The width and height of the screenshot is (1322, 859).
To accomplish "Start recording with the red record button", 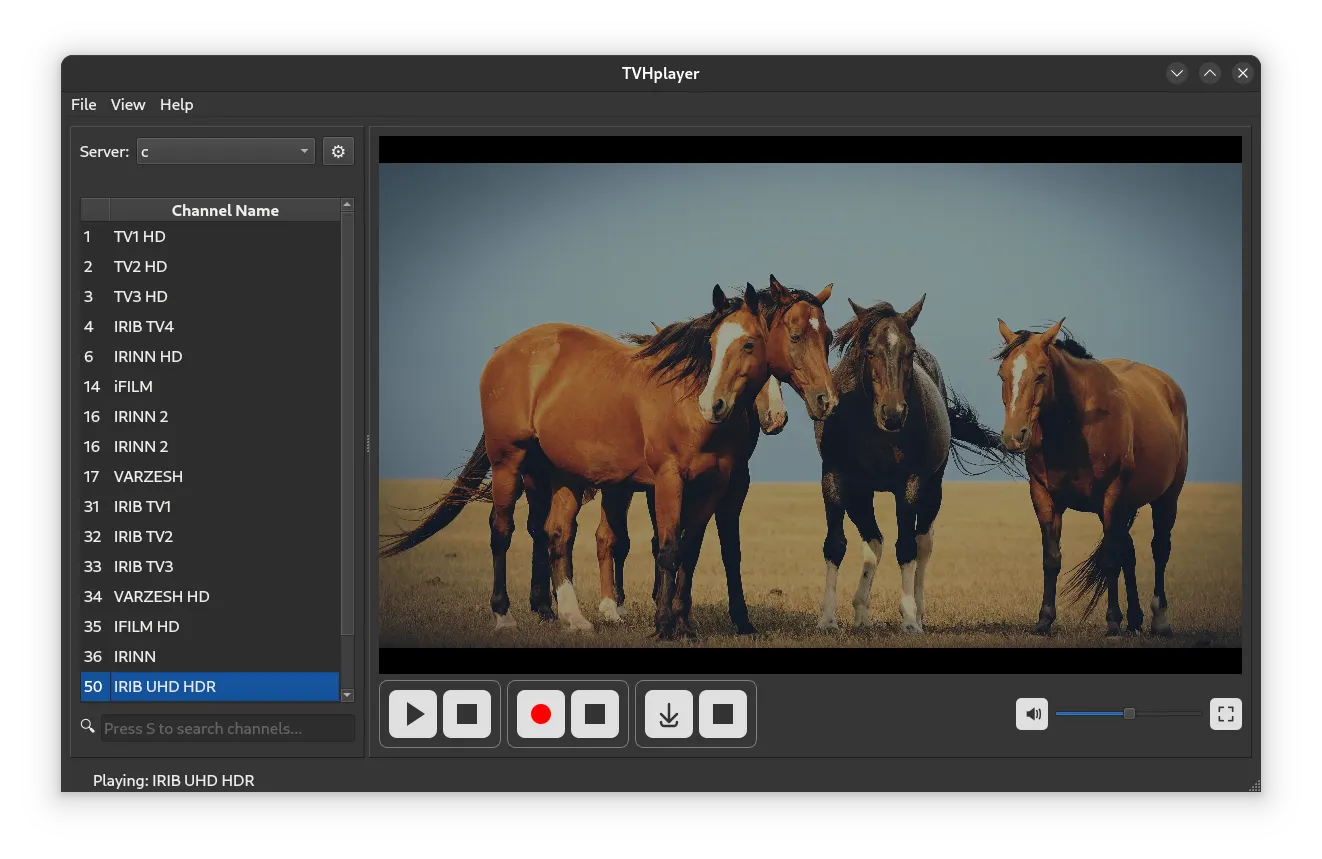I will click(541, 714).
